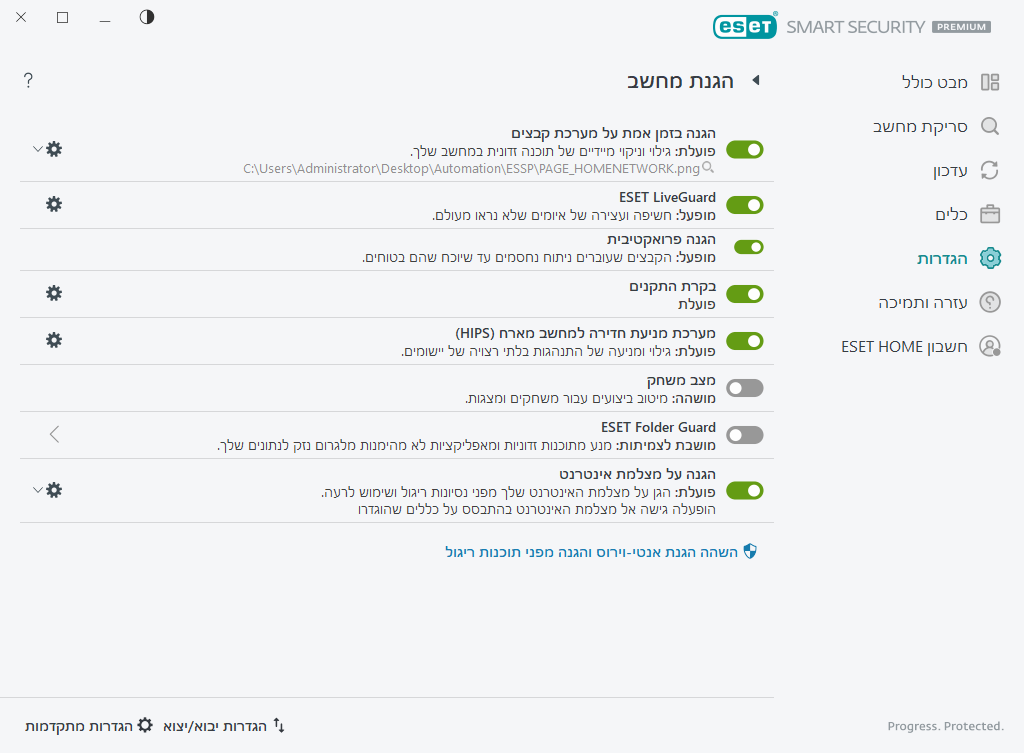The width and height of the screenshot is (1024, 753).
Task: Enable gamer mode (מצב משחק) toggle
Action: 744,388
